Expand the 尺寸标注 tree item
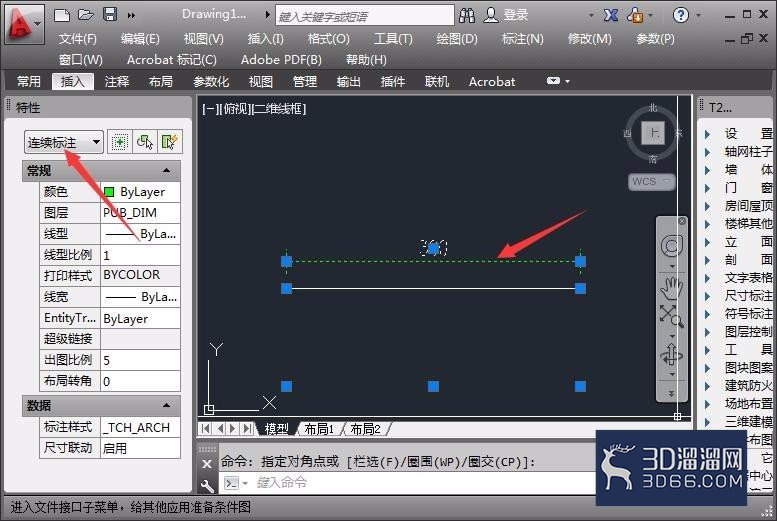Screen dimensions: 777x521 pyautogui.click(x=707, y=296)
